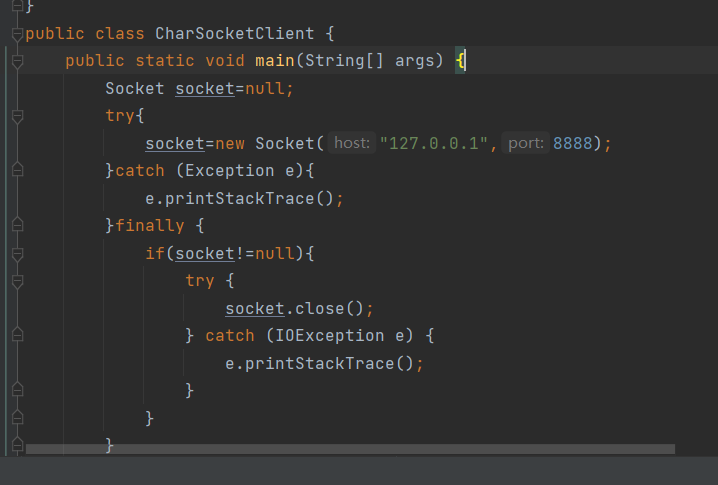
Task: Click 'class' keyword in class declaration
Action: pos(120,33)
